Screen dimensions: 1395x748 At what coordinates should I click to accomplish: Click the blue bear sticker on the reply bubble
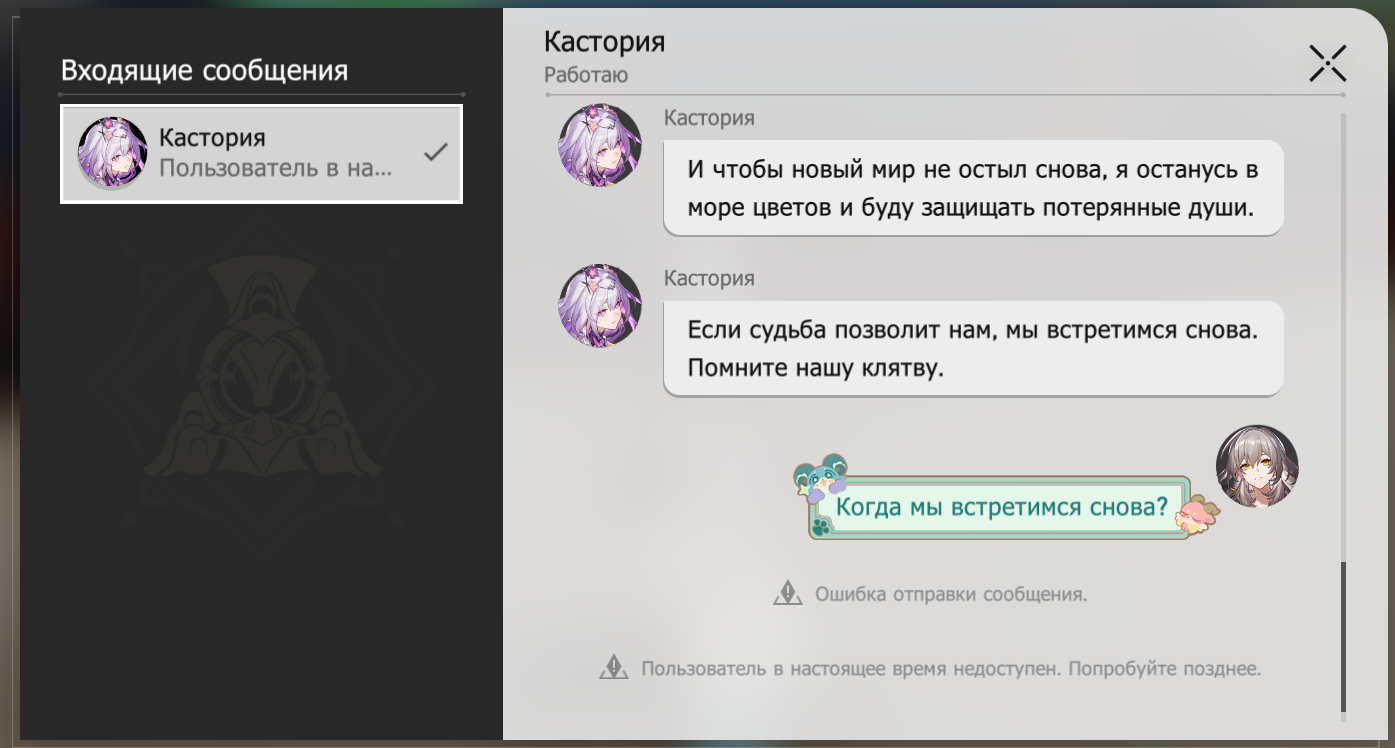[822, 480]
